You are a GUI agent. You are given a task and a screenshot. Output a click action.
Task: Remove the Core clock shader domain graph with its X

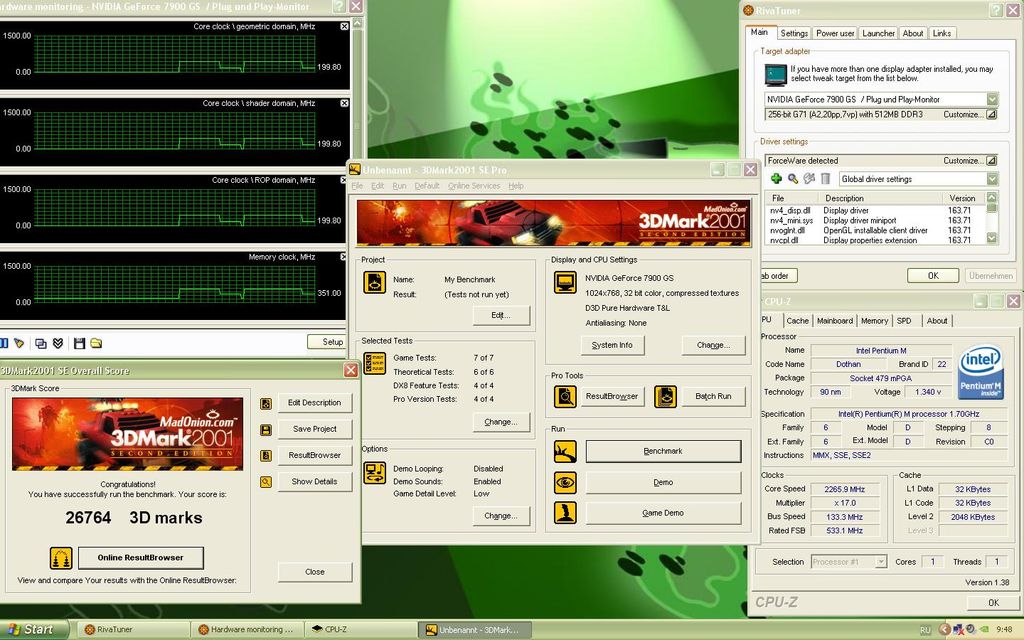[x=344, y=103]
